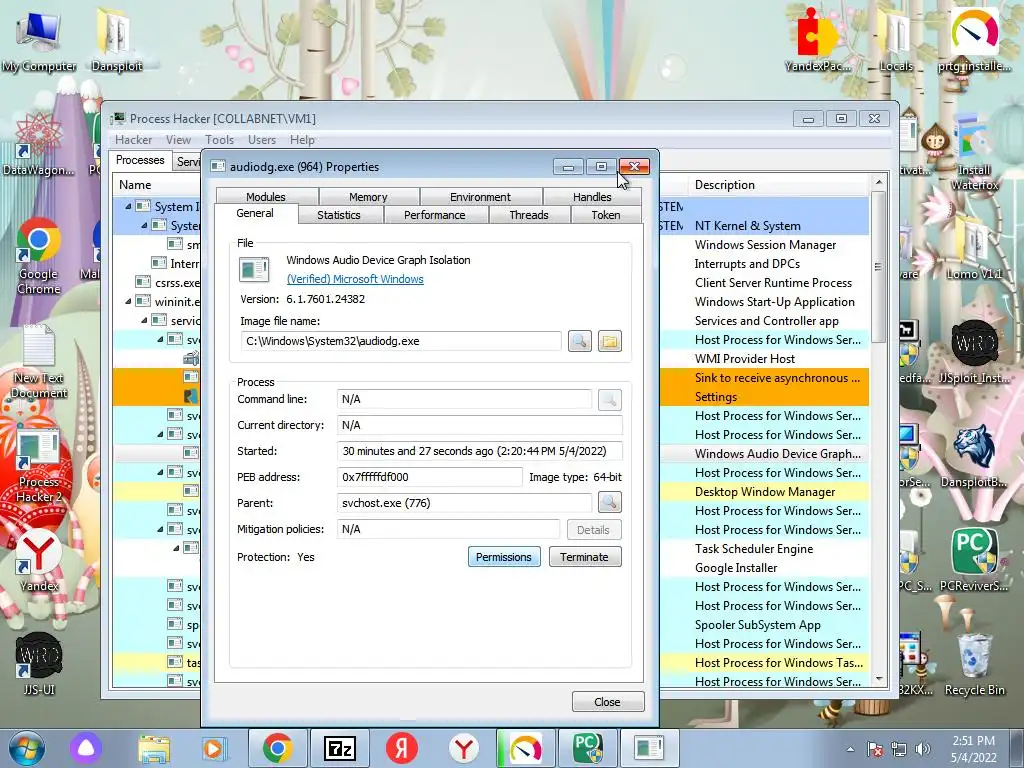The width and height of the screenshot is (1024, 768).
Task: Collapse the services.exe tree node
Action: click(144, 321)
